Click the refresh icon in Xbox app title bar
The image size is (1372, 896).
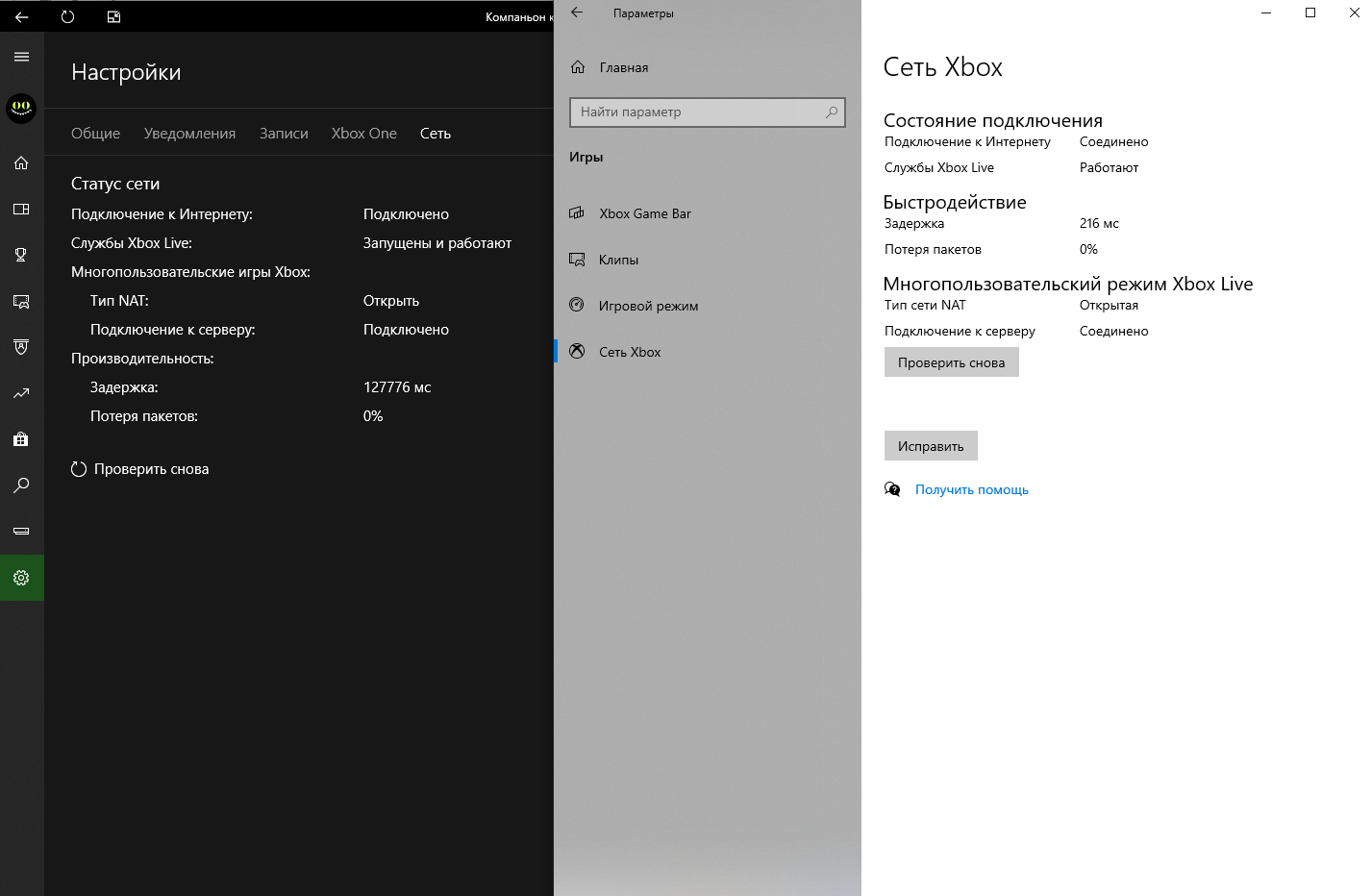(67, 16)
